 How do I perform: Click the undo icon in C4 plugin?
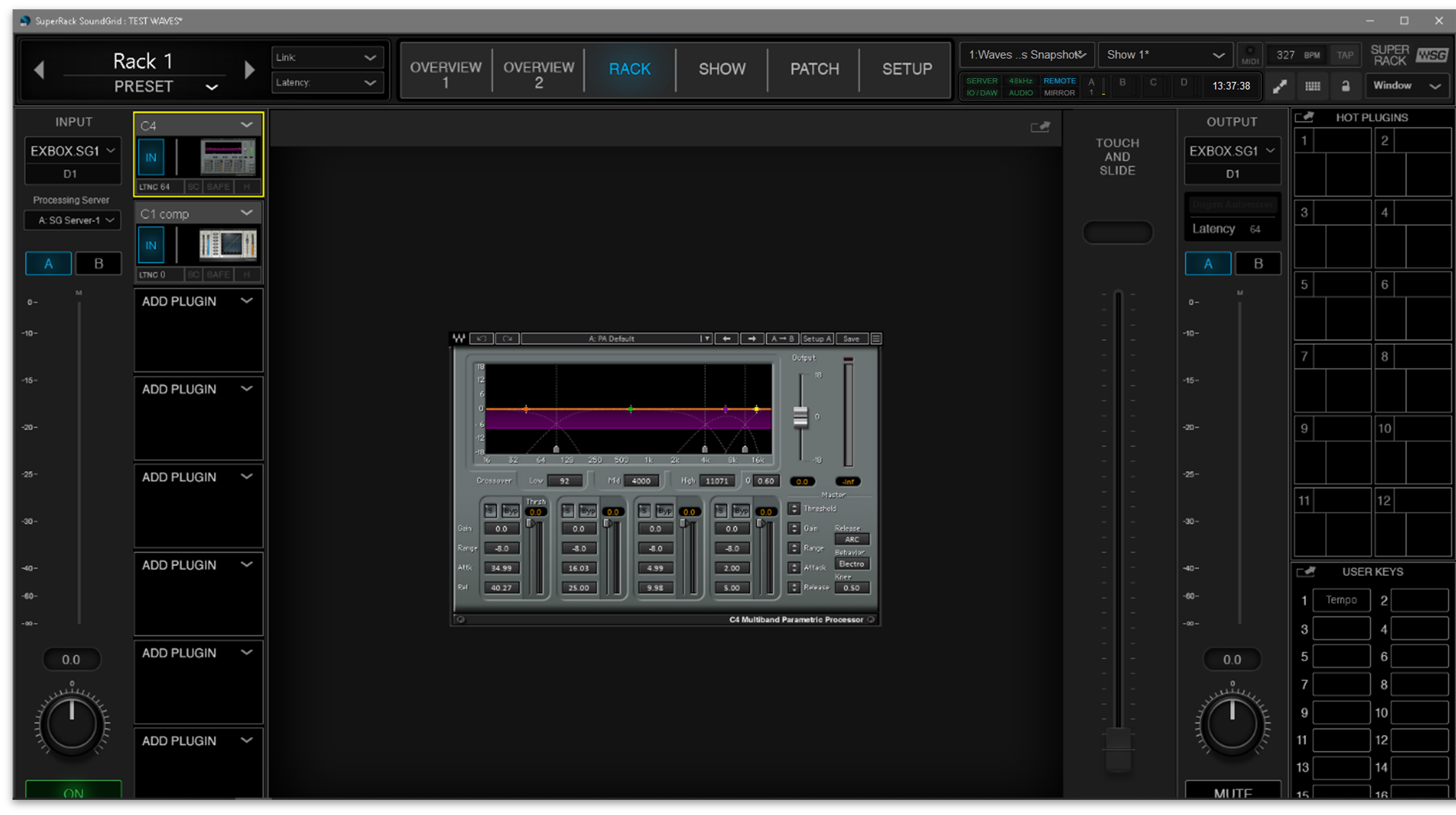coord(481,339)
